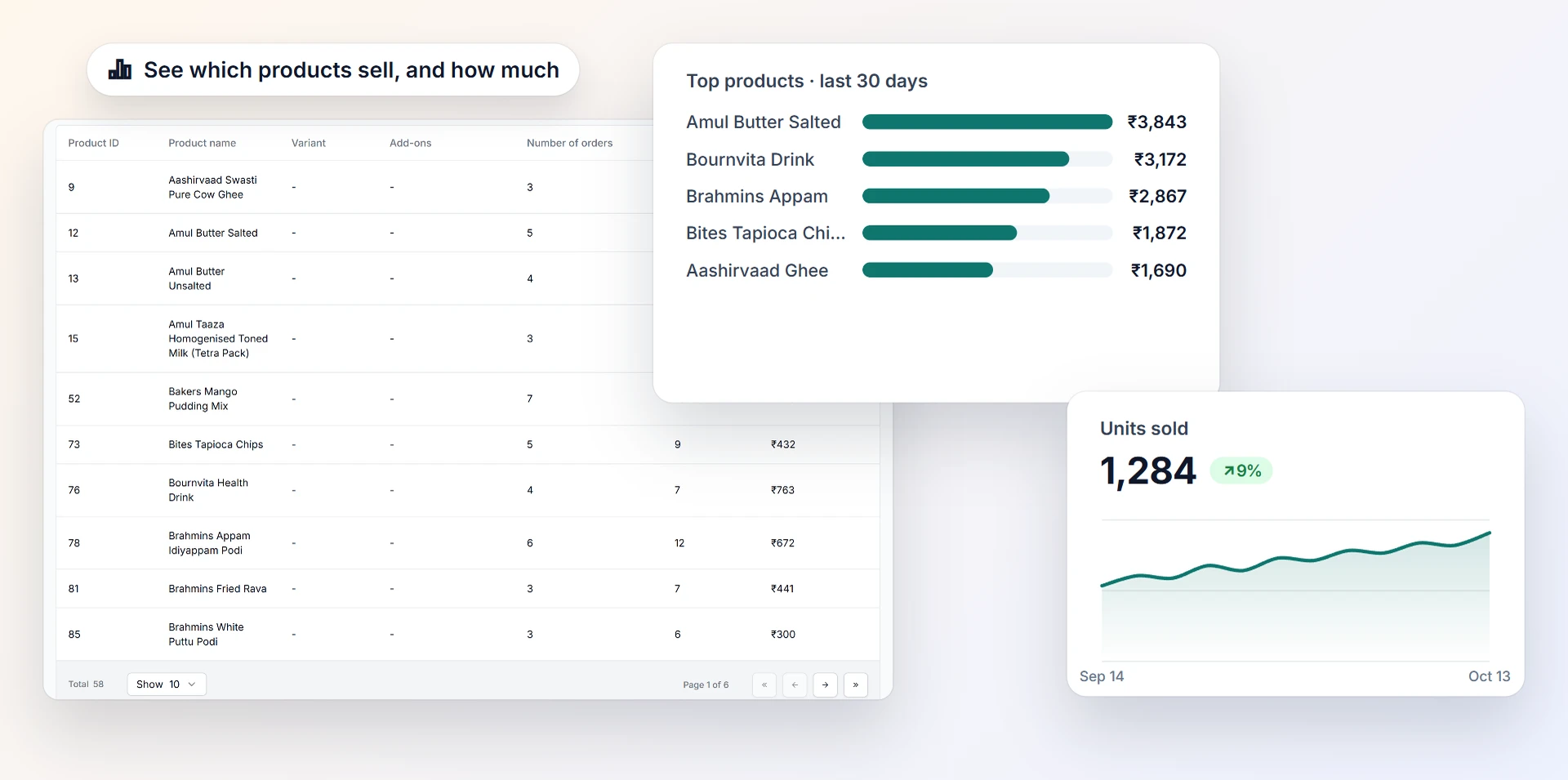Go to the previous page arrow
Viewport: 1568px width, 780px height.
tap(795, 684)
